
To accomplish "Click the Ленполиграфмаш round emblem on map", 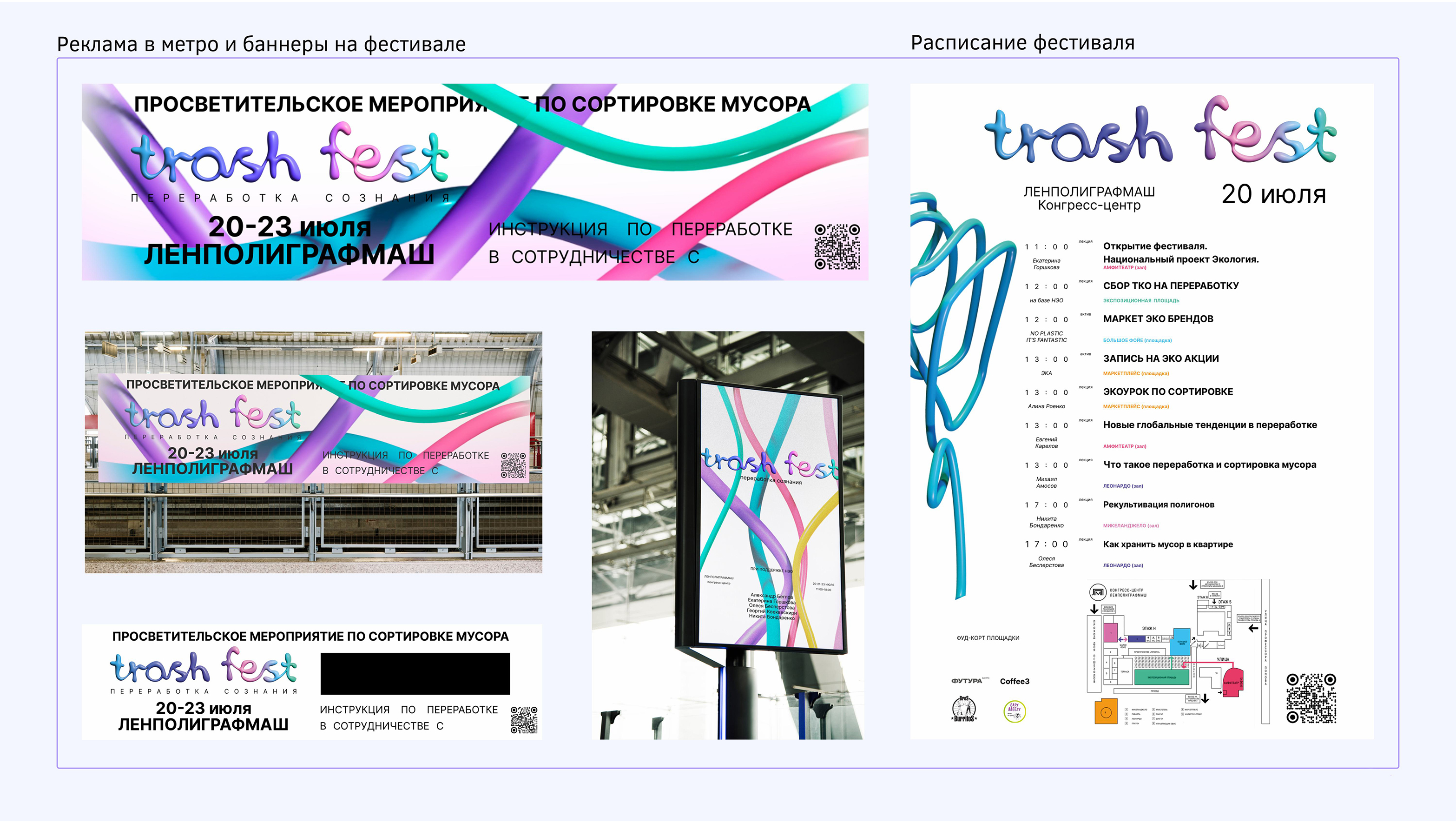I will (x=1098, y=592).
